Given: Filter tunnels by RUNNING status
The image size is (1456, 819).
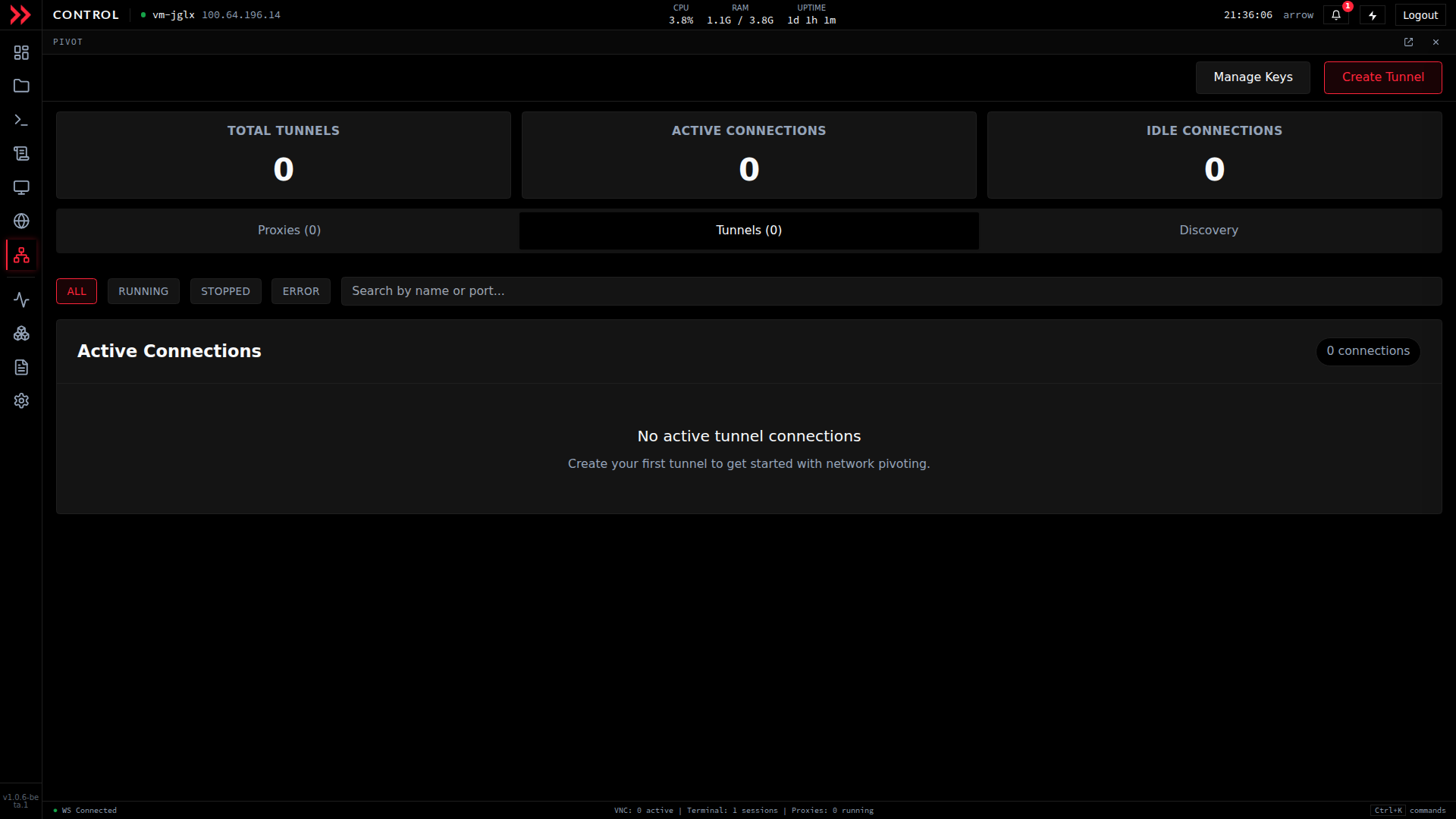Looking at the screenshot, I should (143, 291).
